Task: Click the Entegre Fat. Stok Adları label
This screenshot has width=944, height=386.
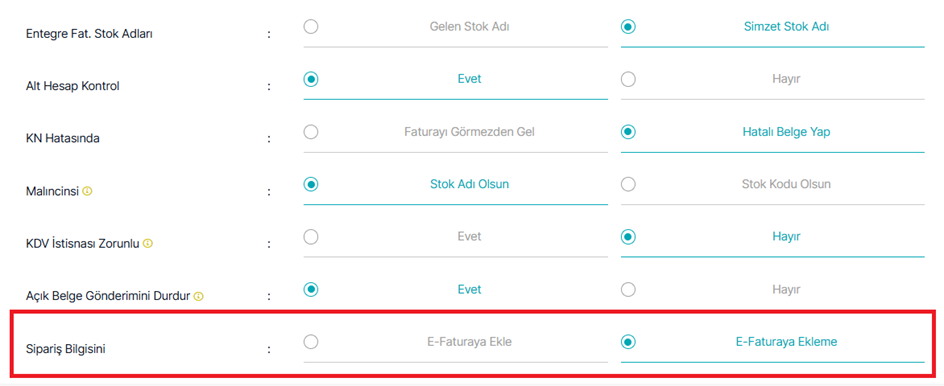Action: click(89, 34)
